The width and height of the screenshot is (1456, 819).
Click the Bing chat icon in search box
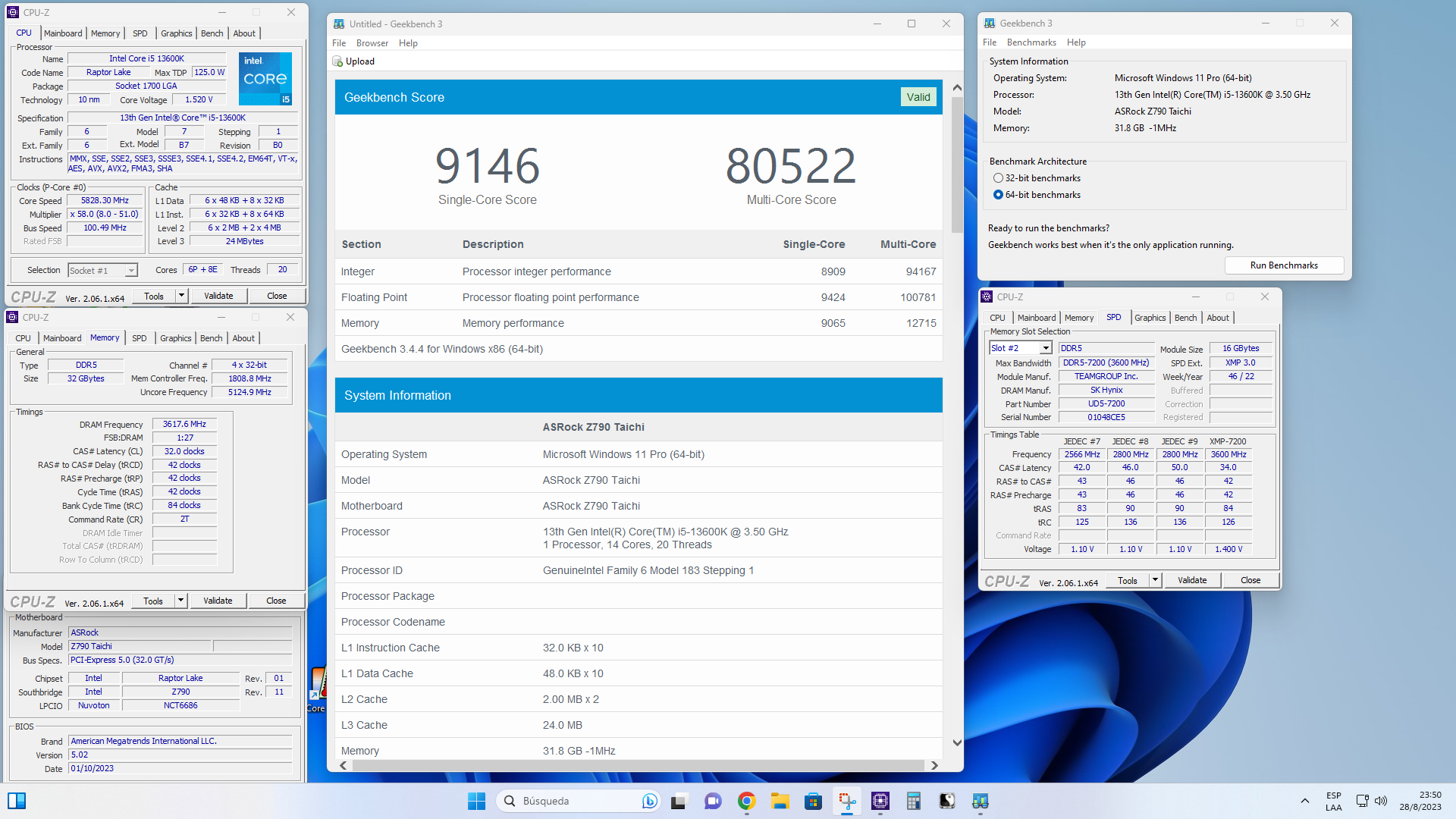pos(649,801)
